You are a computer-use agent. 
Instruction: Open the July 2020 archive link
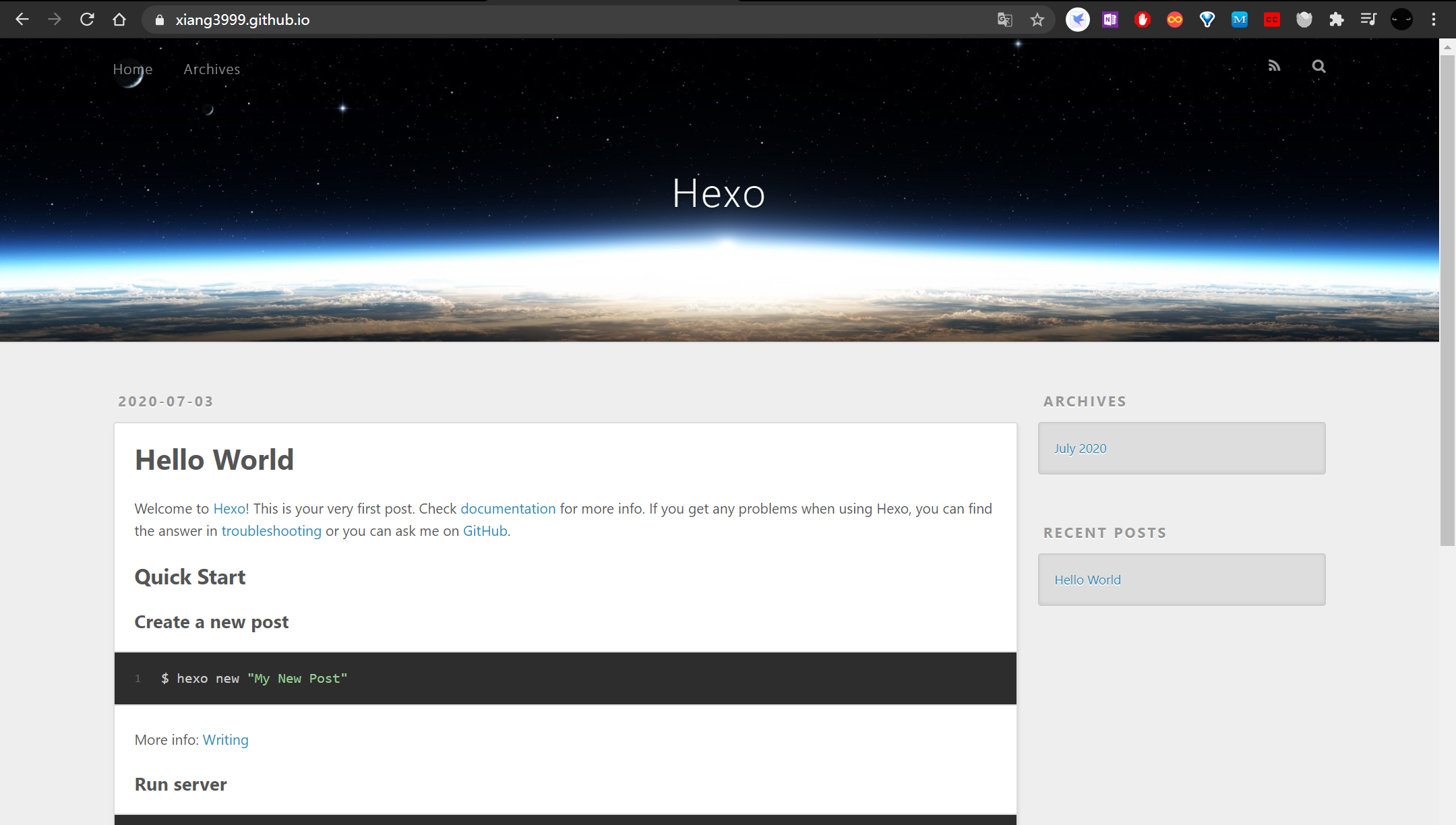(x=1080, y=448)
